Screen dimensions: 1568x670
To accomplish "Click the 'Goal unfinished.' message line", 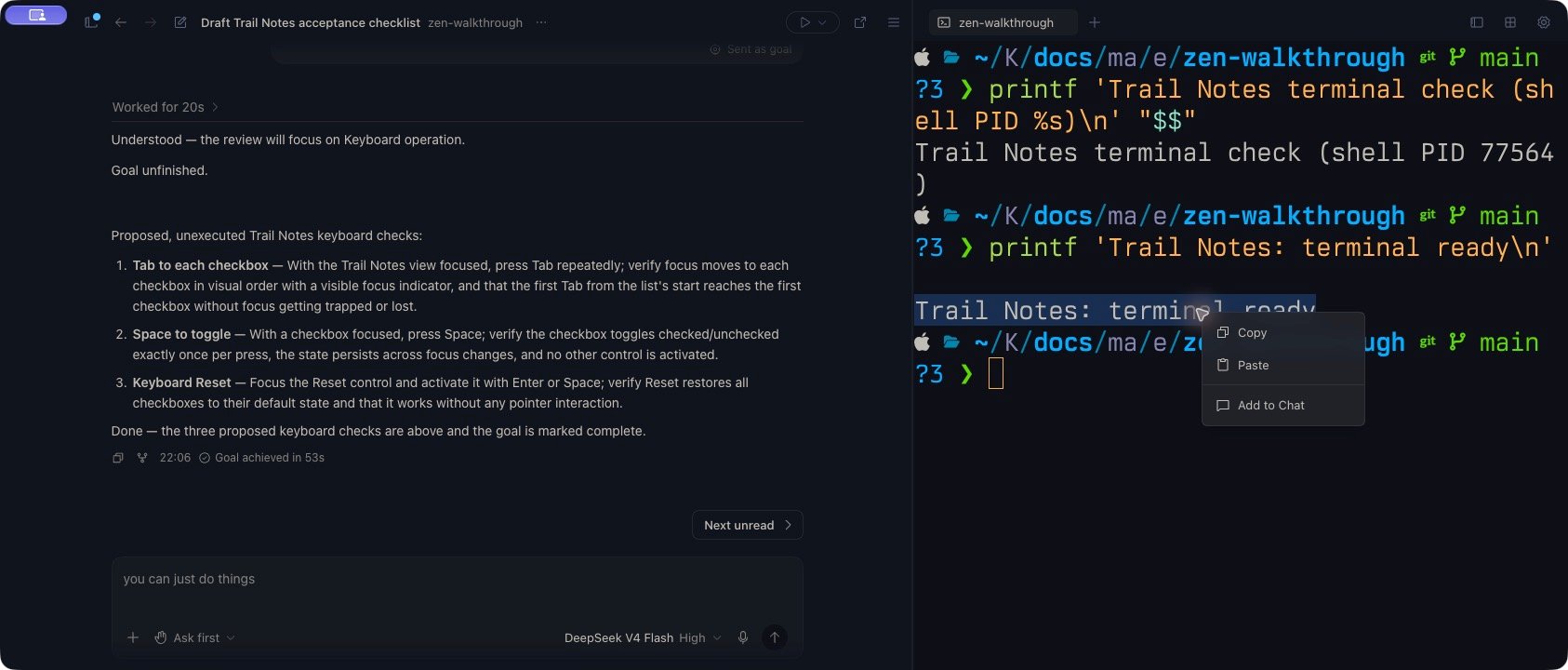I will 159,170.
